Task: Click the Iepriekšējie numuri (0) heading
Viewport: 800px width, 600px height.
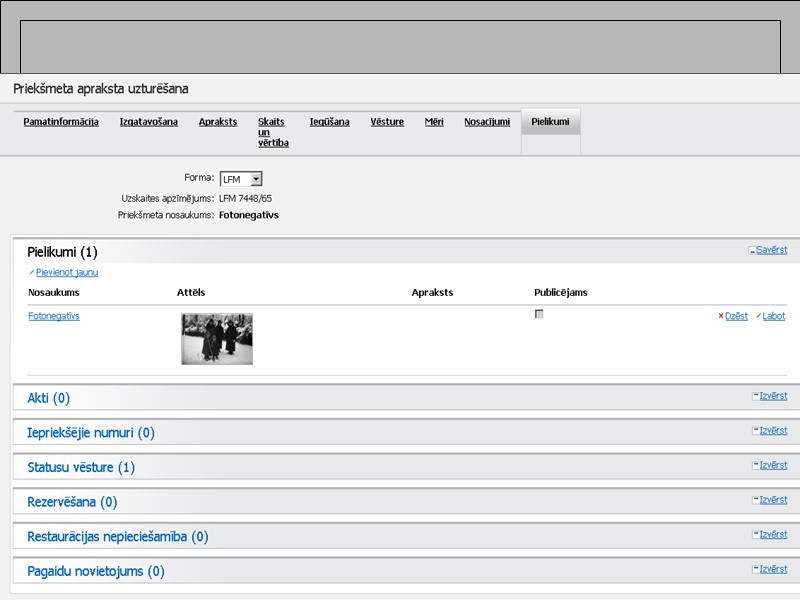Action: pos(91,433)
